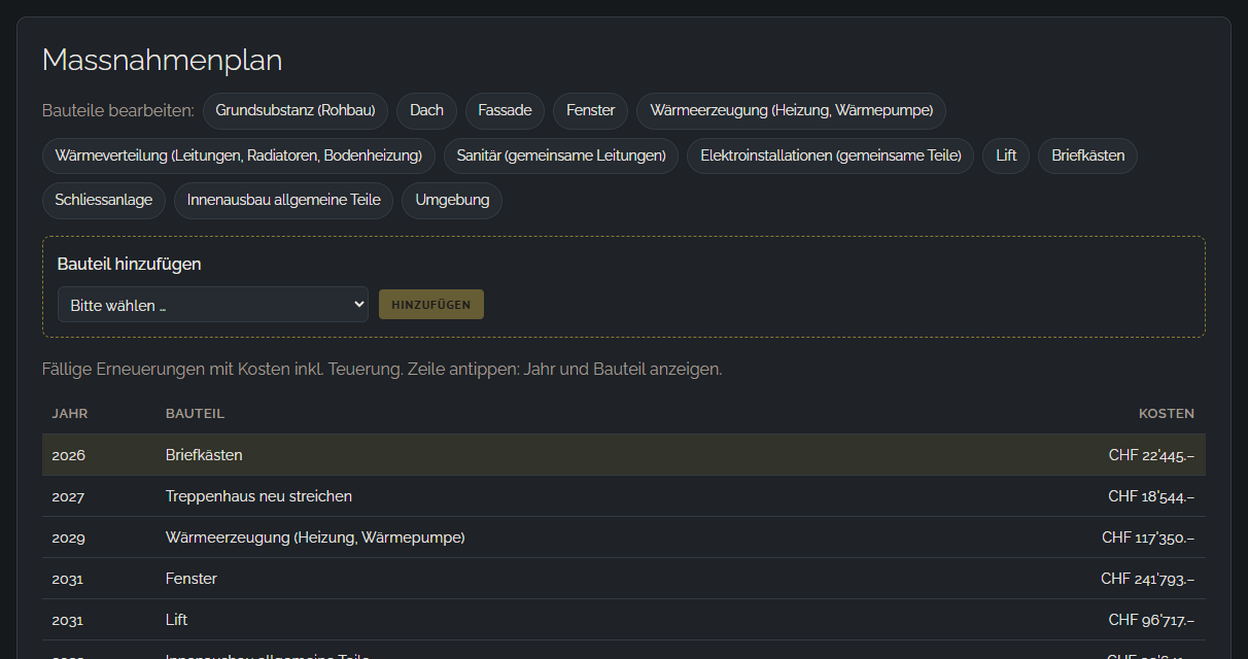Edit the Grundsubstanz (Rohbau) component chip
Viewport: 1248px width, 659px height.
[x=295, y=110]
